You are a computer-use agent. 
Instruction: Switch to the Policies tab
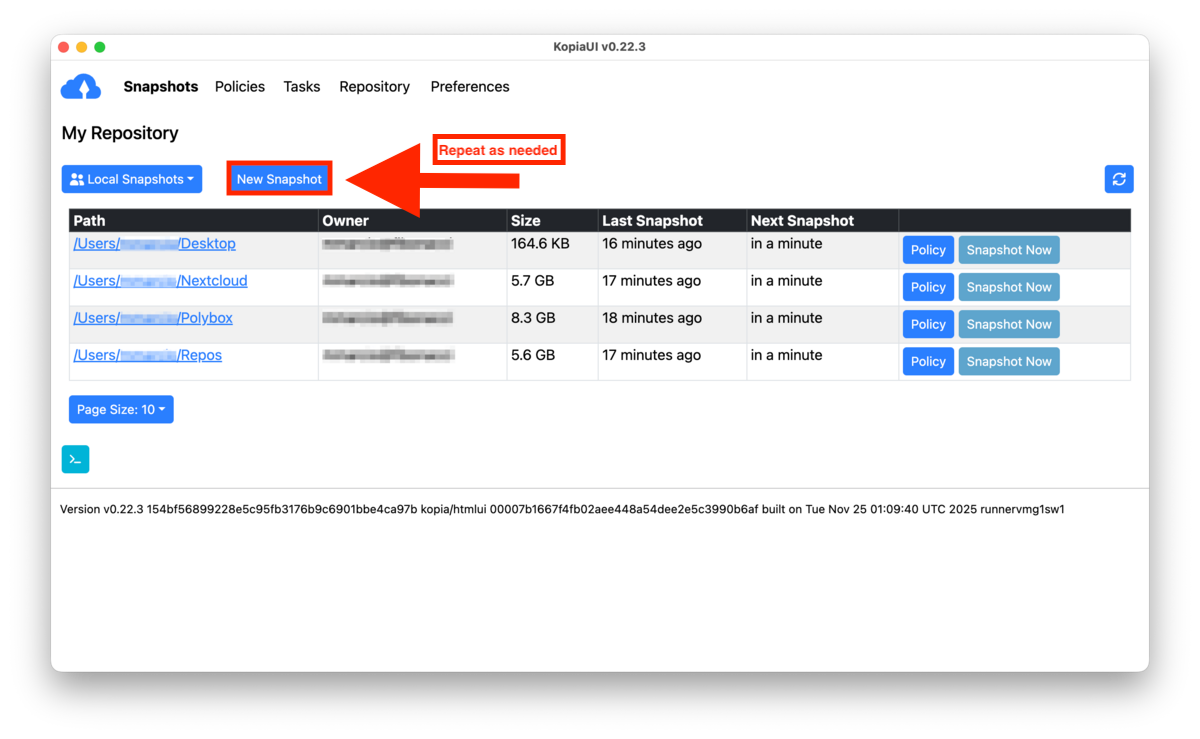240,87
